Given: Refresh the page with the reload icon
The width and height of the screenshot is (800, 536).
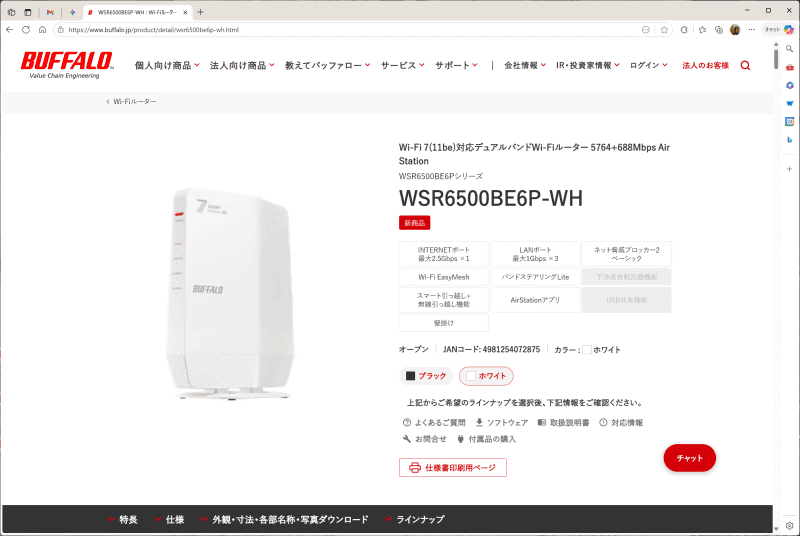Looking at the screenshot, I should [26, 30].
